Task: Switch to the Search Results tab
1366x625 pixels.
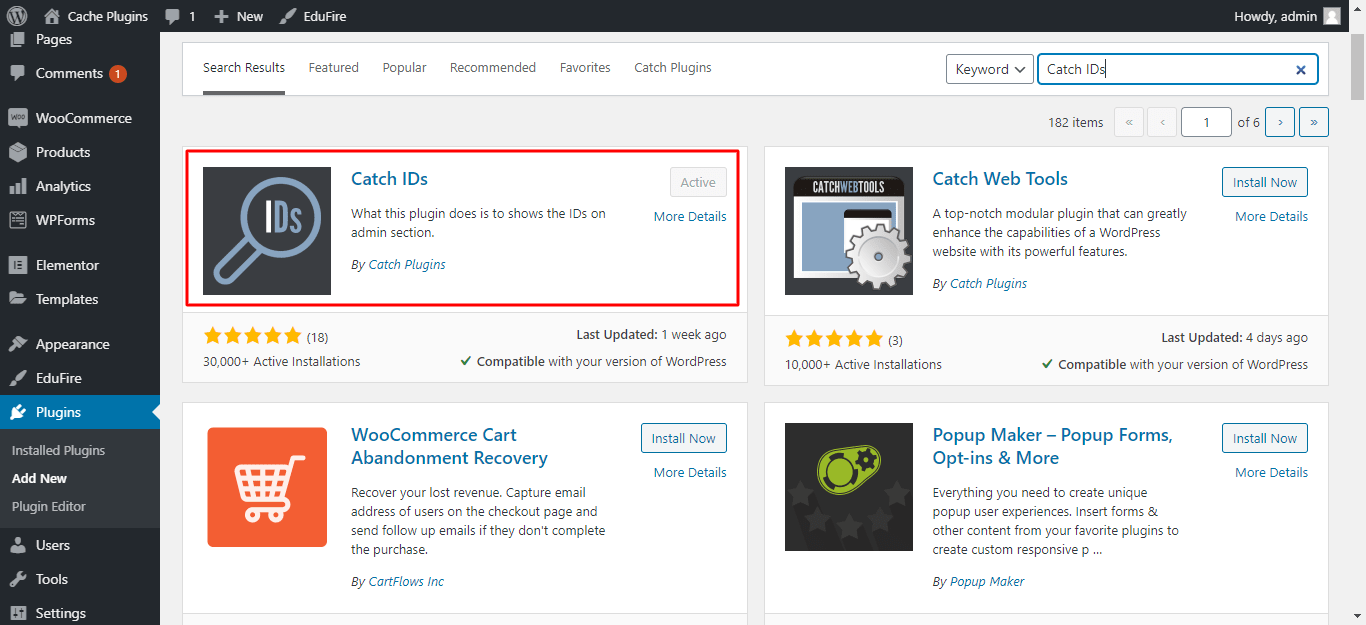Action: [x=244, y=68]
